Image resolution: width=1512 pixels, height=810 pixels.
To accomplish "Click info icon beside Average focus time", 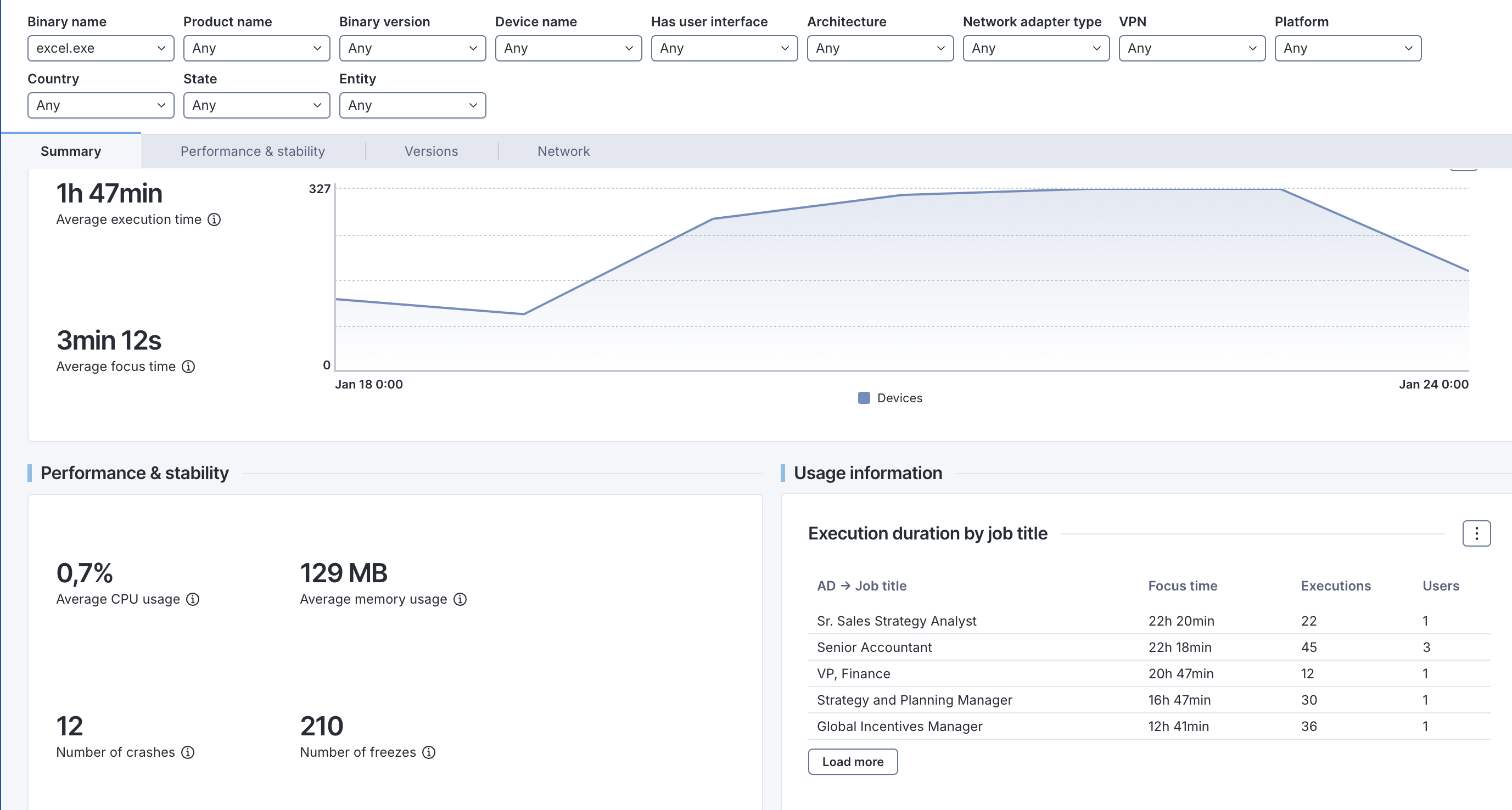I will [x=188, y=367].
